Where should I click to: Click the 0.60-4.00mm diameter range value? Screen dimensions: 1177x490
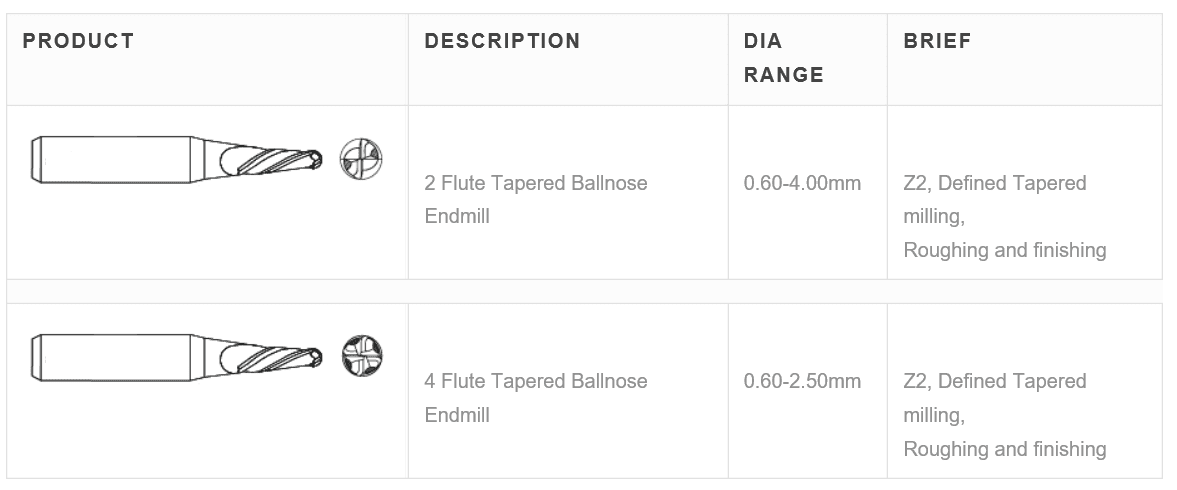pyautogui.click(x=802, y=183)
